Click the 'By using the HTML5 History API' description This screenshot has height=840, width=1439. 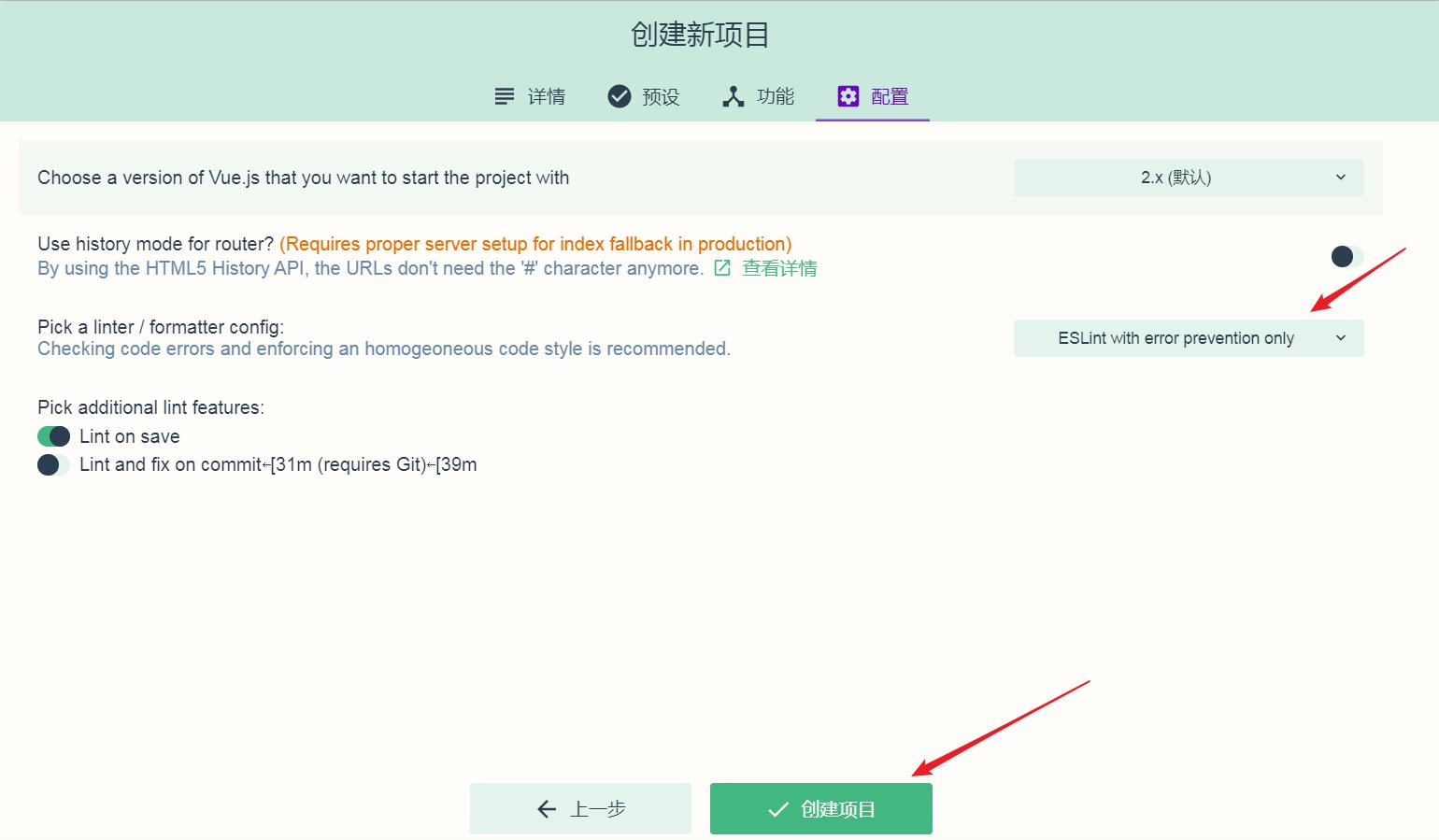pyautogui.click(x=370, y=268)
